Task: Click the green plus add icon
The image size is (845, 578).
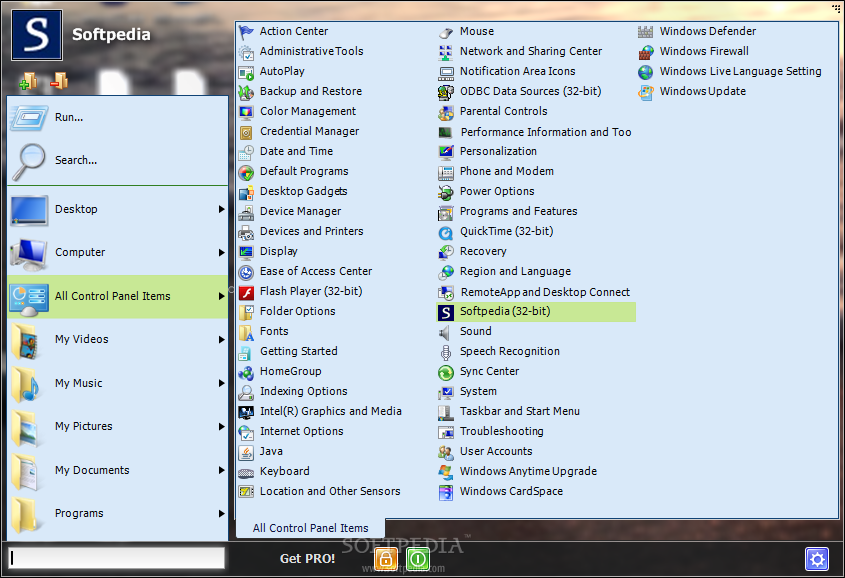Action: tap(28, 81)
